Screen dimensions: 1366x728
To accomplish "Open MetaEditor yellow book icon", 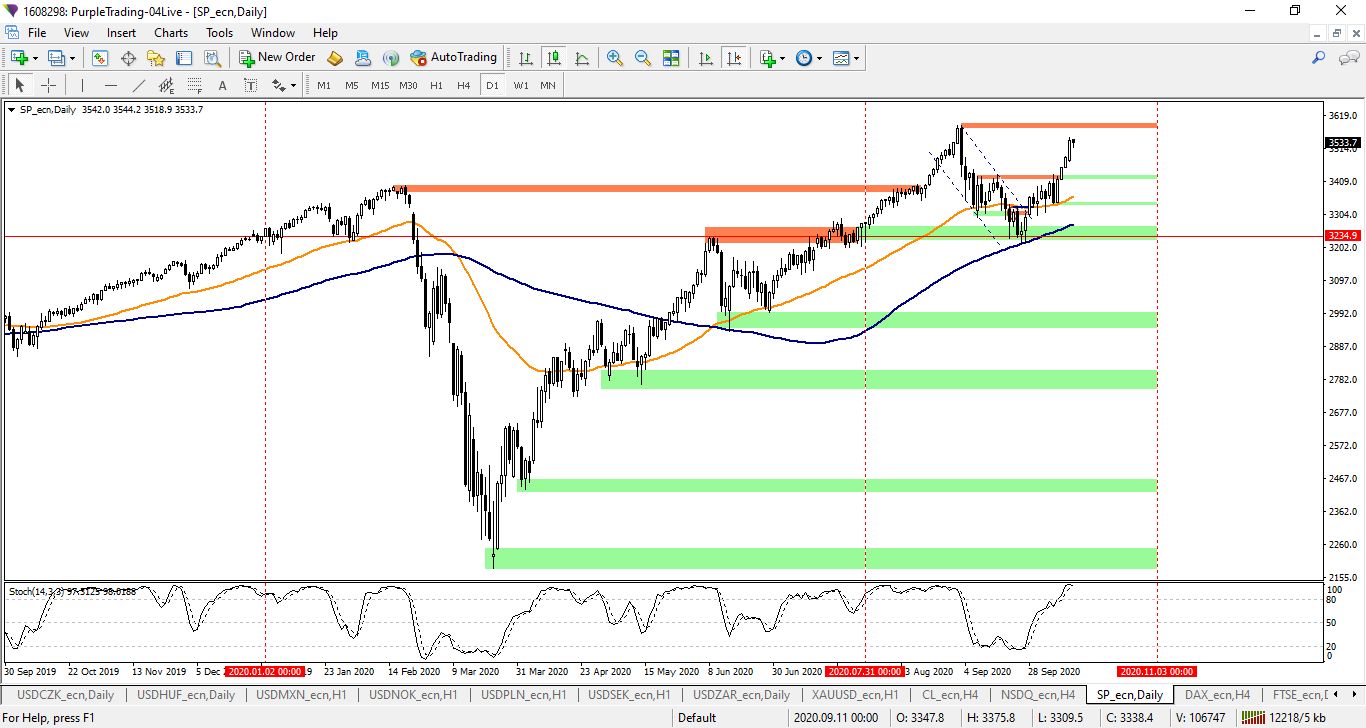I will pyautogui.click(x=335, y=58).
